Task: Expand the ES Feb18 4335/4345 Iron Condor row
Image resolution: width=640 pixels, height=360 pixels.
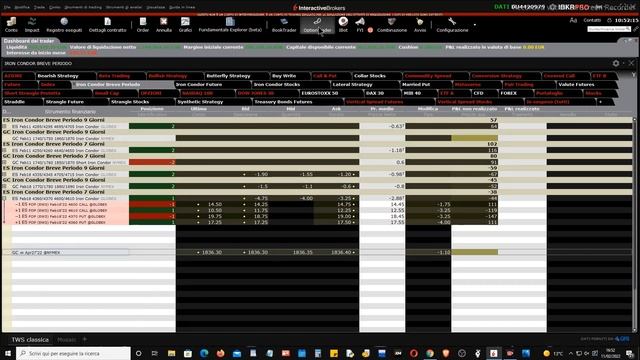Action: [x=4, y=174]
